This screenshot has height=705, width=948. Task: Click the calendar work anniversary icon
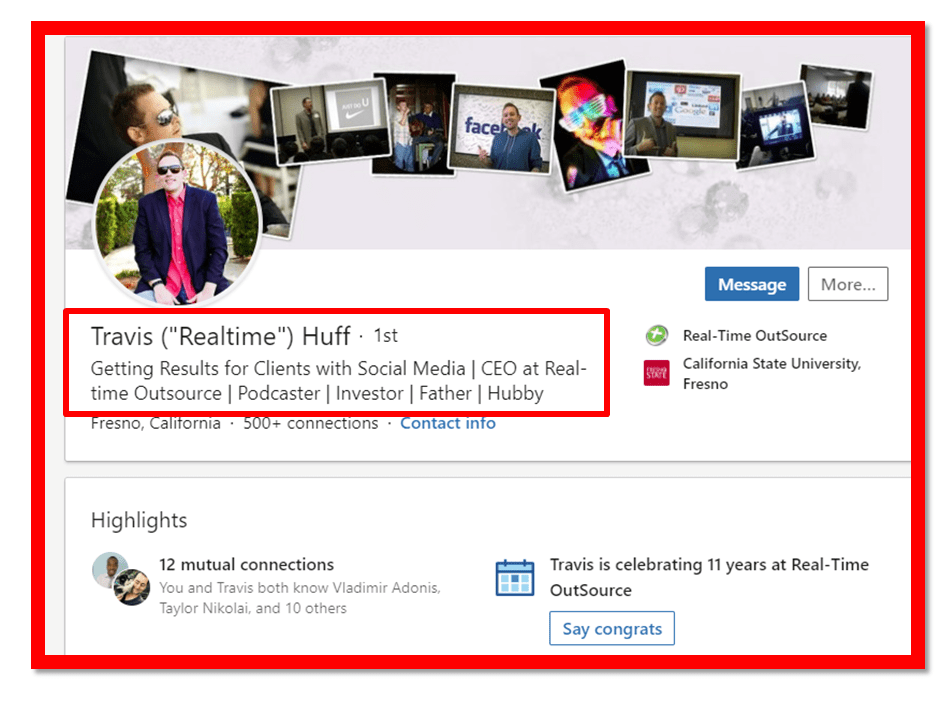click(x=515, y=577)
